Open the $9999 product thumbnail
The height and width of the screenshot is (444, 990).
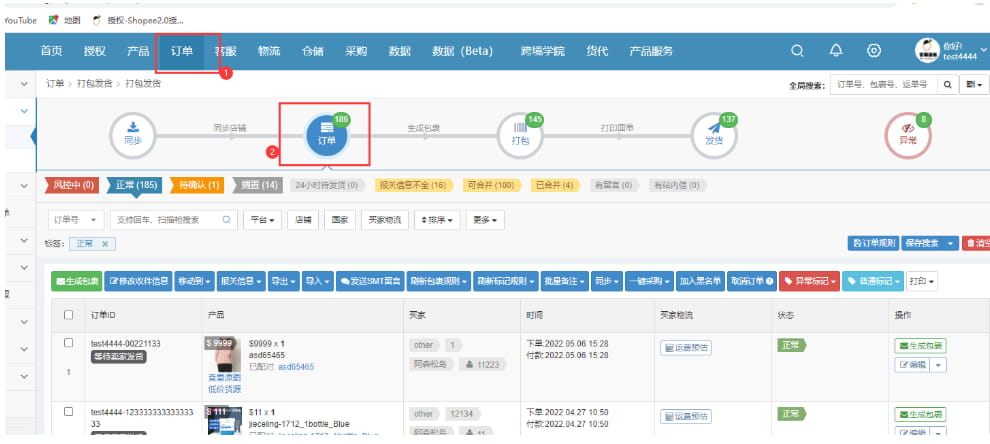pos(224,355)
